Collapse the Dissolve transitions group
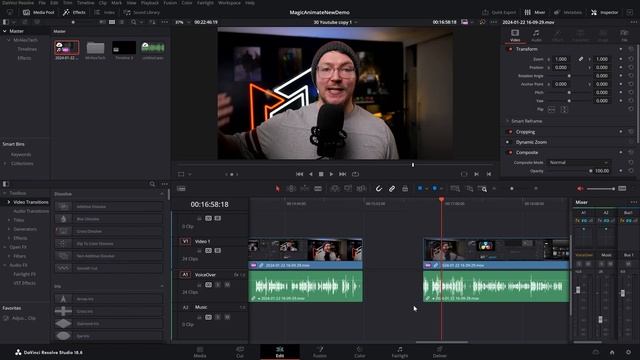The image size is (640, 360). (x=162, y=194)
